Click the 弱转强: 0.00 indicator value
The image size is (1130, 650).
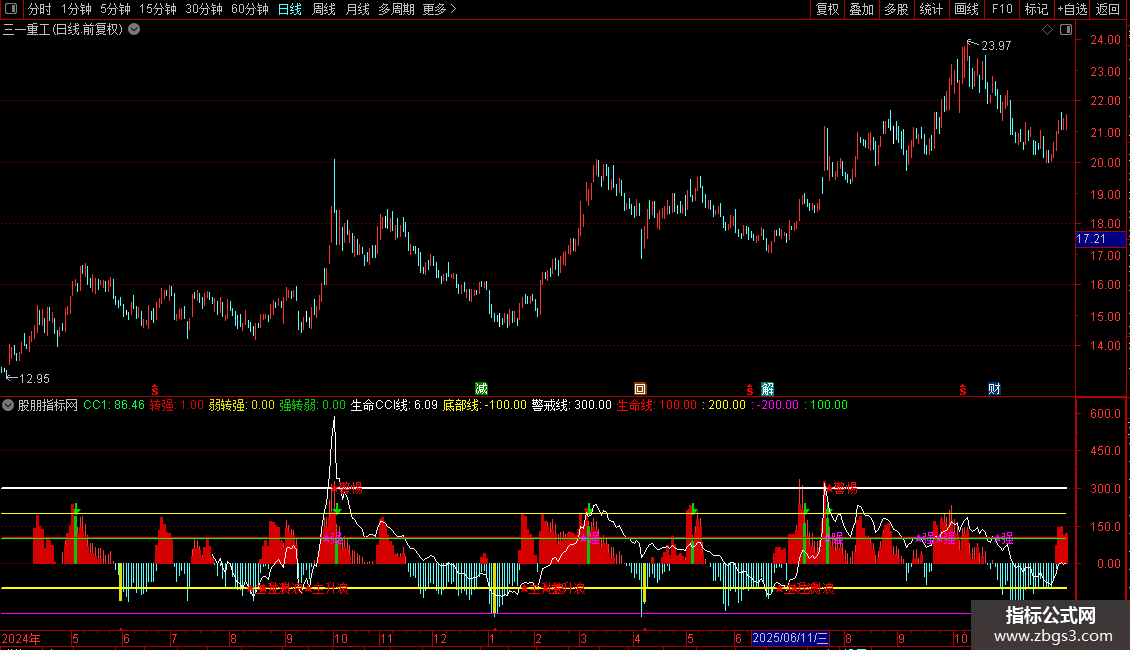[241, 405]
